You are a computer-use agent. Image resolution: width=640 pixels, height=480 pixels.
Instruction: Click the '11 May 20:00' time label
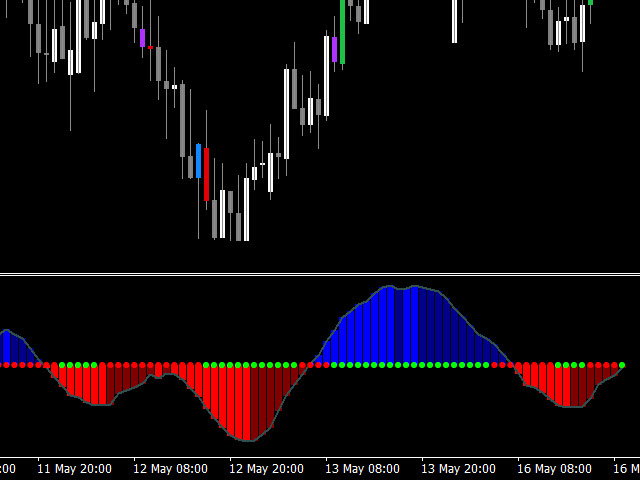click(74, 469)
